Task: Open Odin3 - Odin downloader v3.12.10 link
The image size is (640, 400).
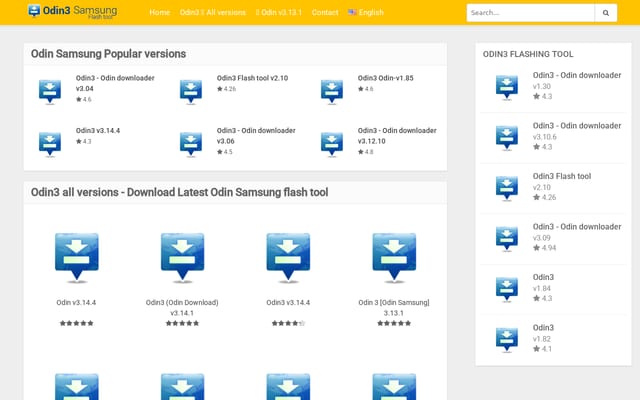Action: (397, 136)
